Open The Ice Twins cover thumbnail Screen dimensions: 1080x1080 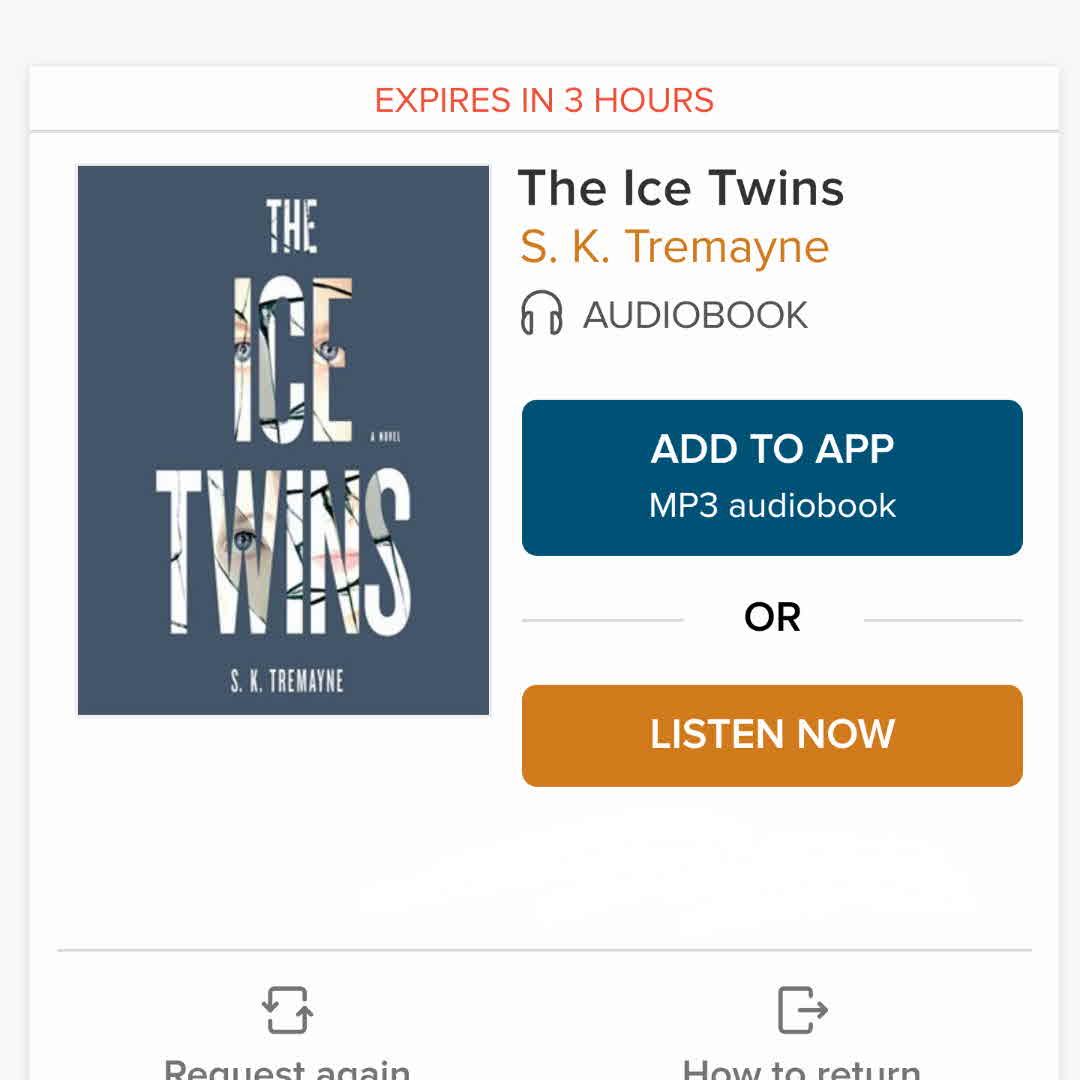point(283,440)
